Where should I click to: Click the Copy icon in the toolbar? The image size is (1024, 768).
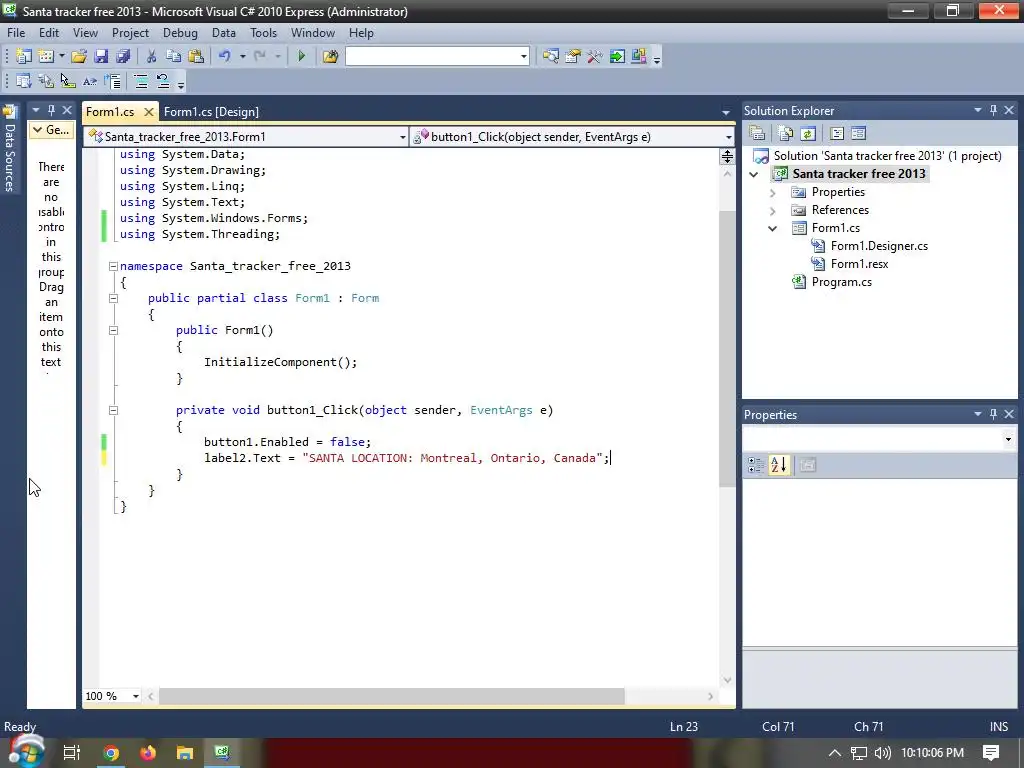point(173,57)
